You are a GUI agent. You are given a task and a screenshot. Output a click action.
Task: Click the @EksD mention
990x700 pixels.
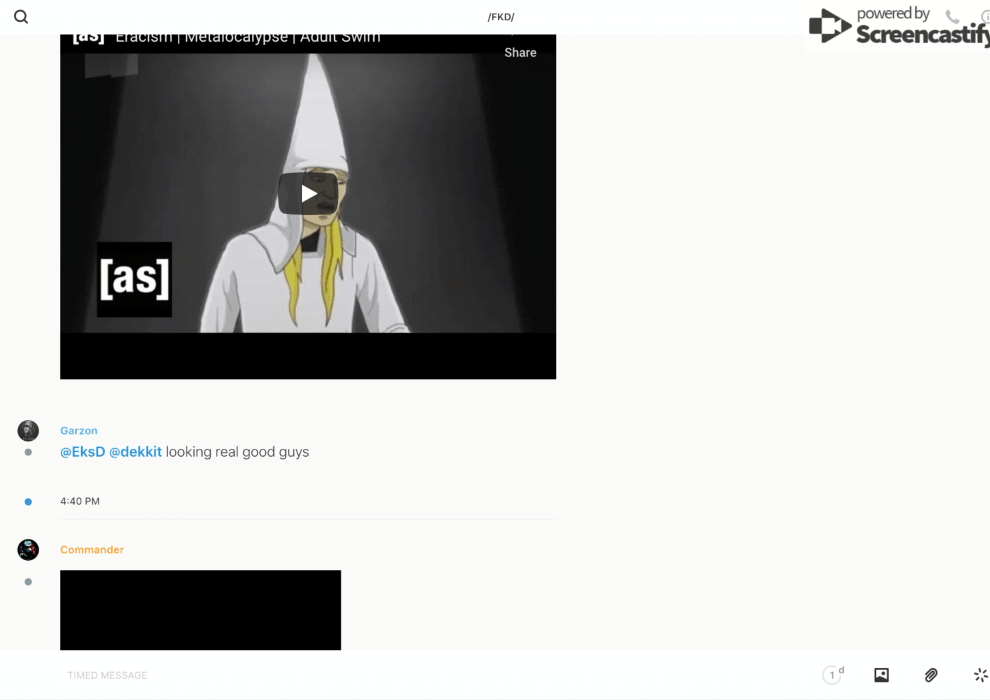coord(82,452)
